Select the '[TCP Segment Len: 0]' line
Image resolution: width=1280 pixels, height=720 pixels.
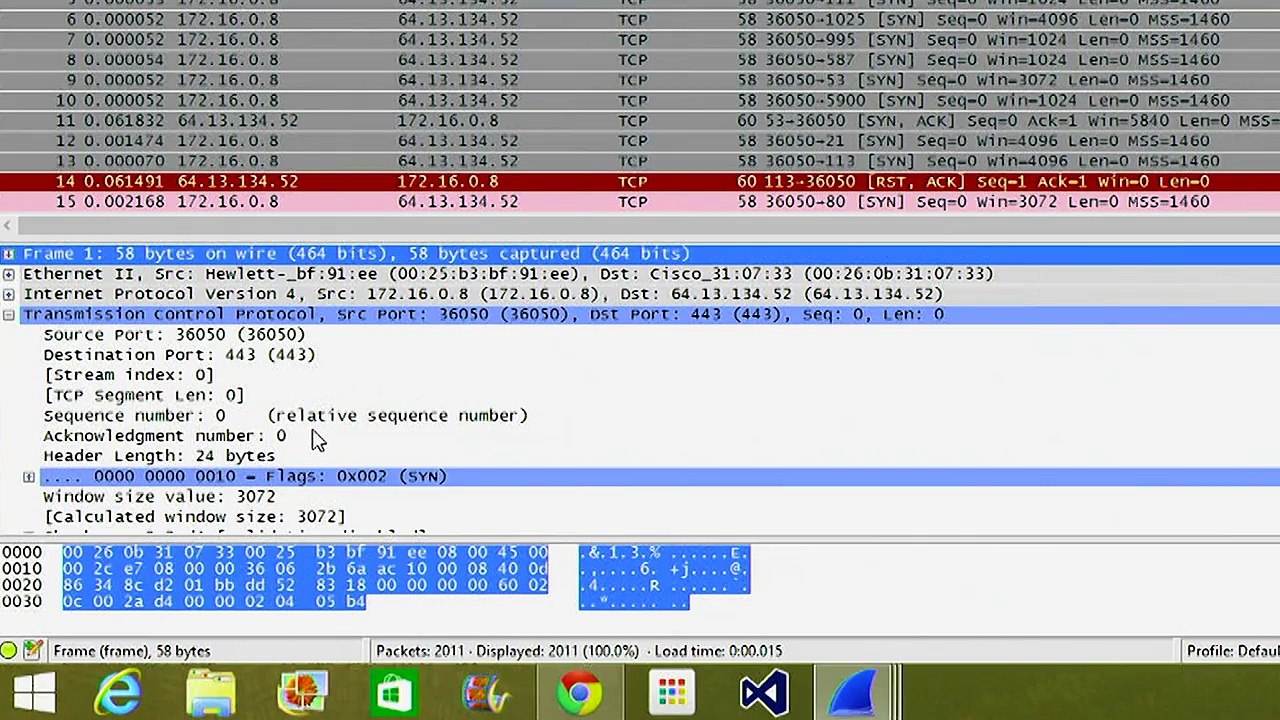(143, 395)
